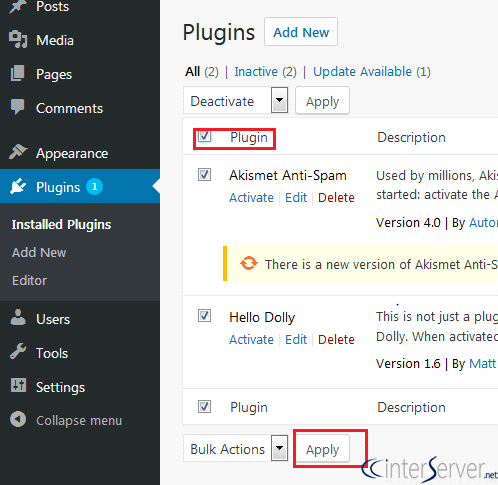The height and width of the screenshot is (485, 498).
Task: Filter by Update Available plugins
Action: (x=362, y=72)
